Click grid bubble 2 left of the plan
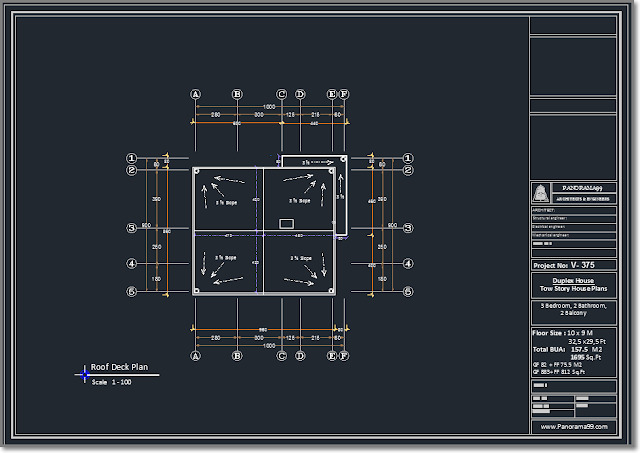 [131, 170]
